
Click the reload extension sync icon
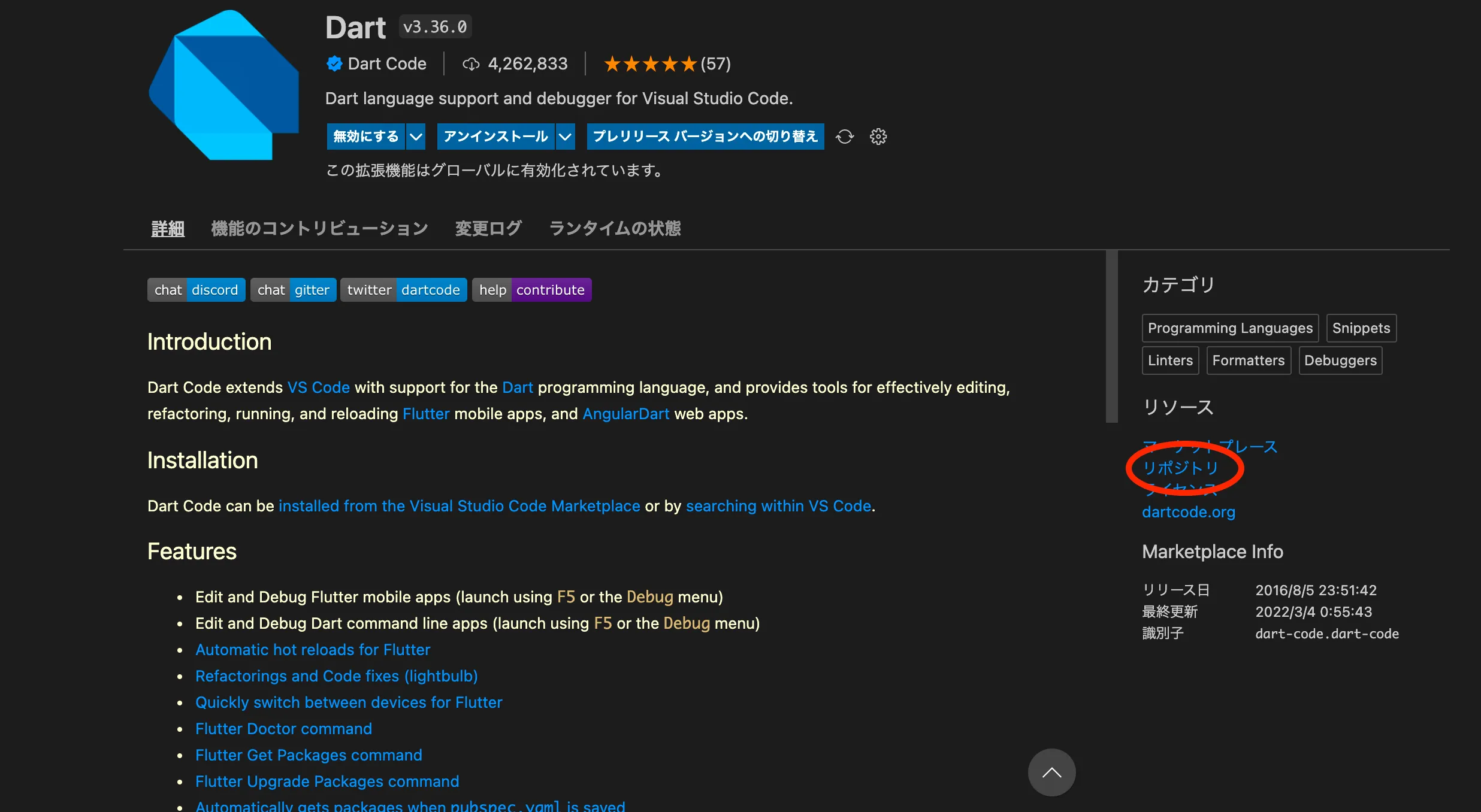click(845, 137)
